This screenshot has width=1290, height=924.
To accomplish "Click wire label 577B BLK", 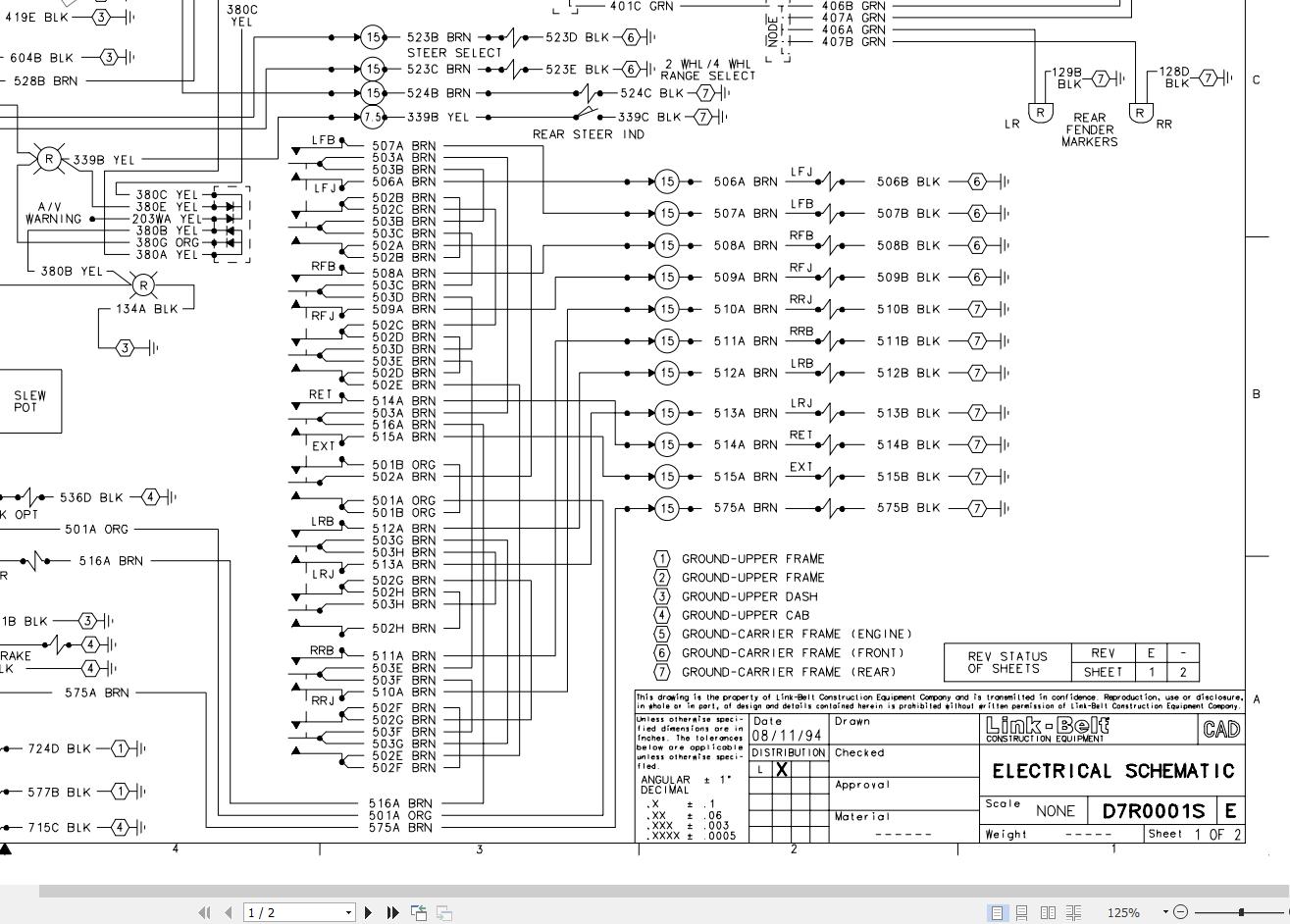I will point(59,792).
